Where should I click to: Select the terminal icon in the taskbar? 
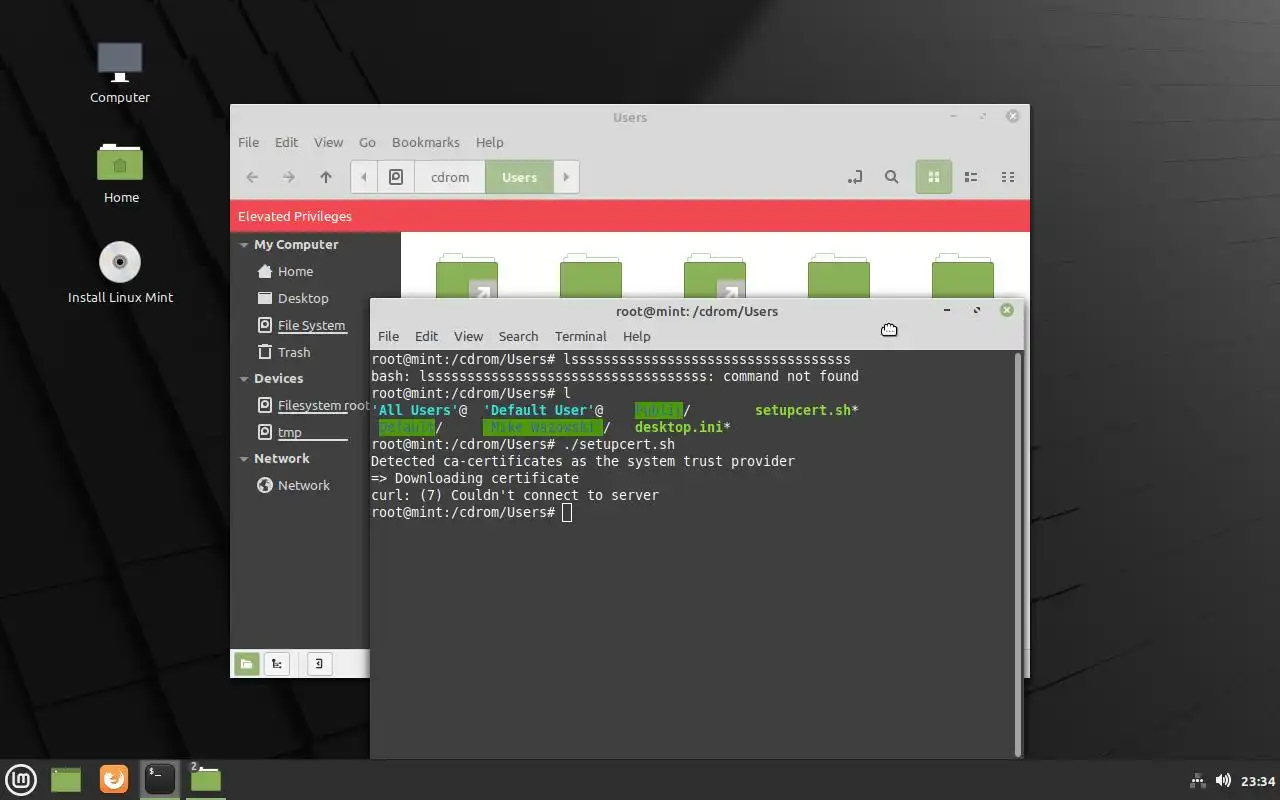click(x=159, y=779)
